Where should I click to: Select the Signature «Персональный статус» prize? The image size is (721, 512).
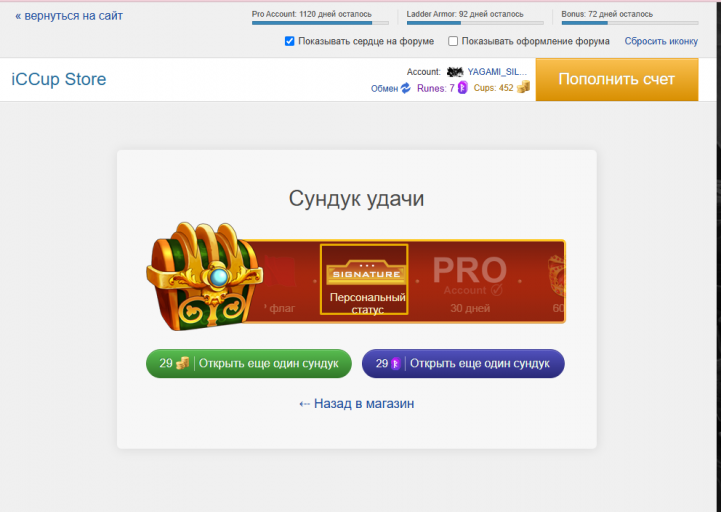tap(364, 280)
